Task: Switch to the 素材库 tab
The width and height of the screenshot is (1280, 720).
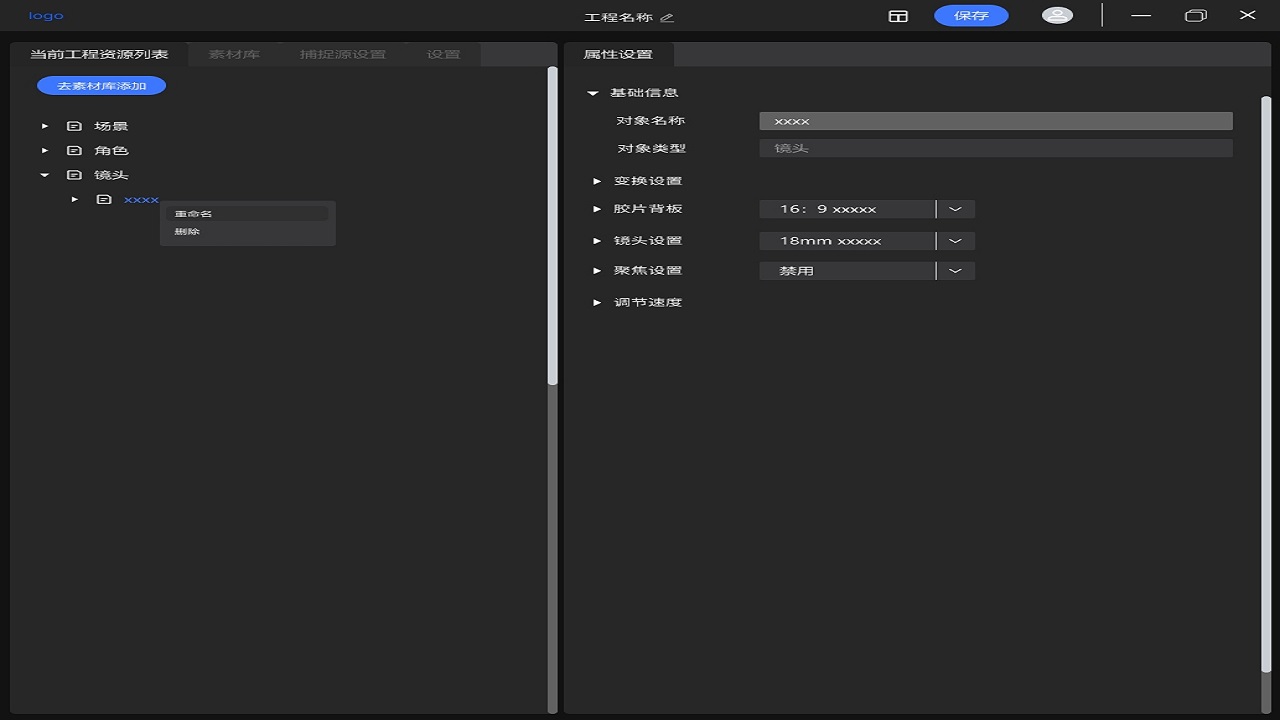Action: click(x=234, y=54)
